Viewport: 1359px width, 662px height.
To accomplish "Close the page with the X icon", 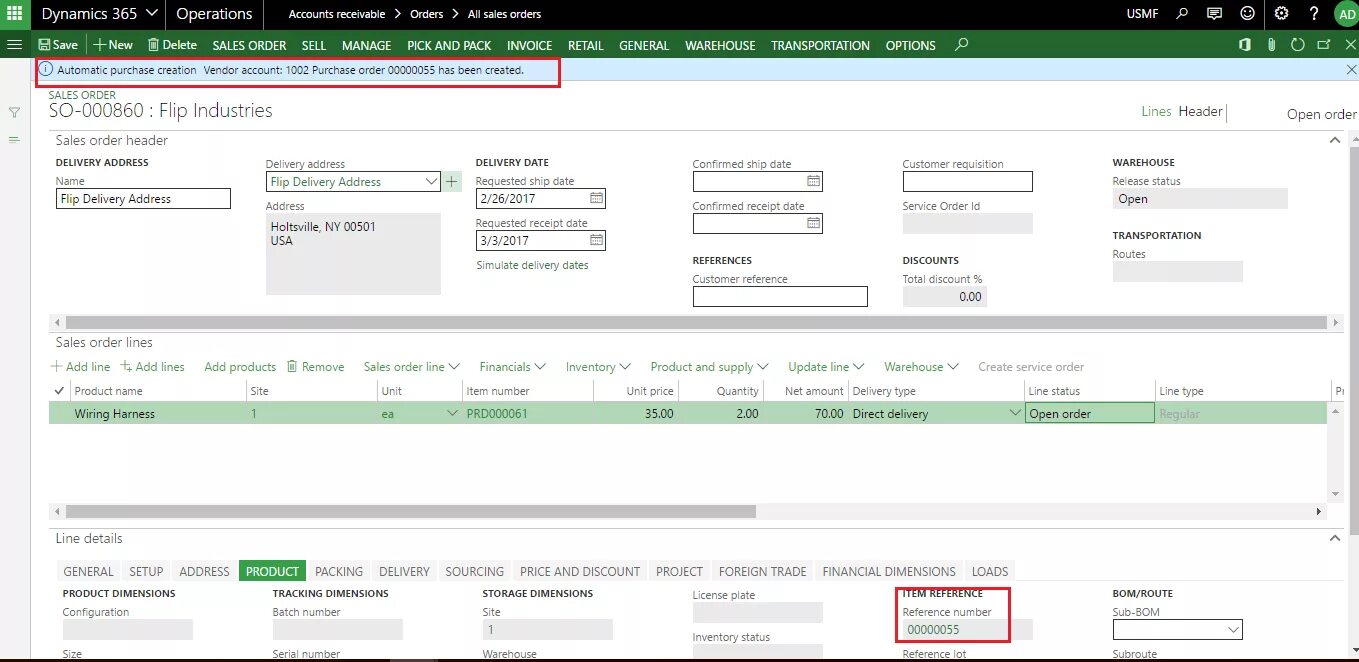I will click(x=1351, y=45).
